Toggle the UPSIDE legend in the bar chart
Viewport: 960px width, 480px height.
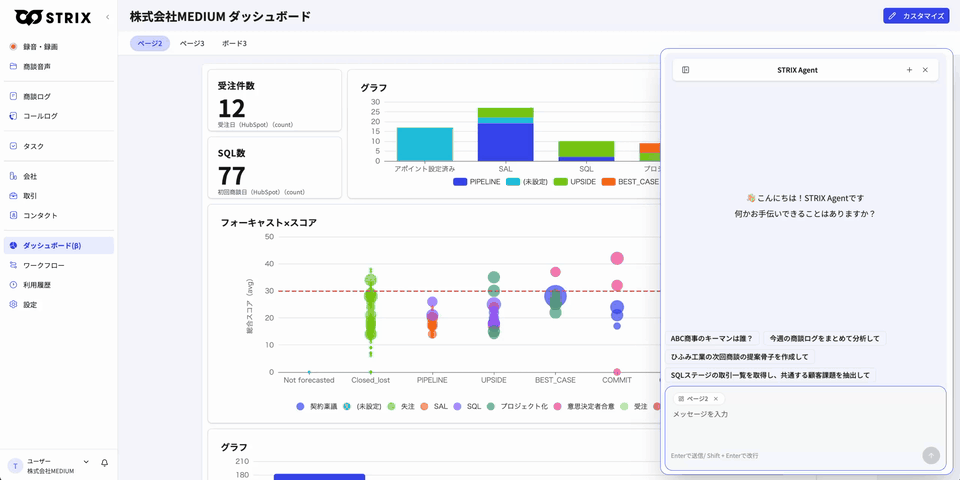point(574,182)
